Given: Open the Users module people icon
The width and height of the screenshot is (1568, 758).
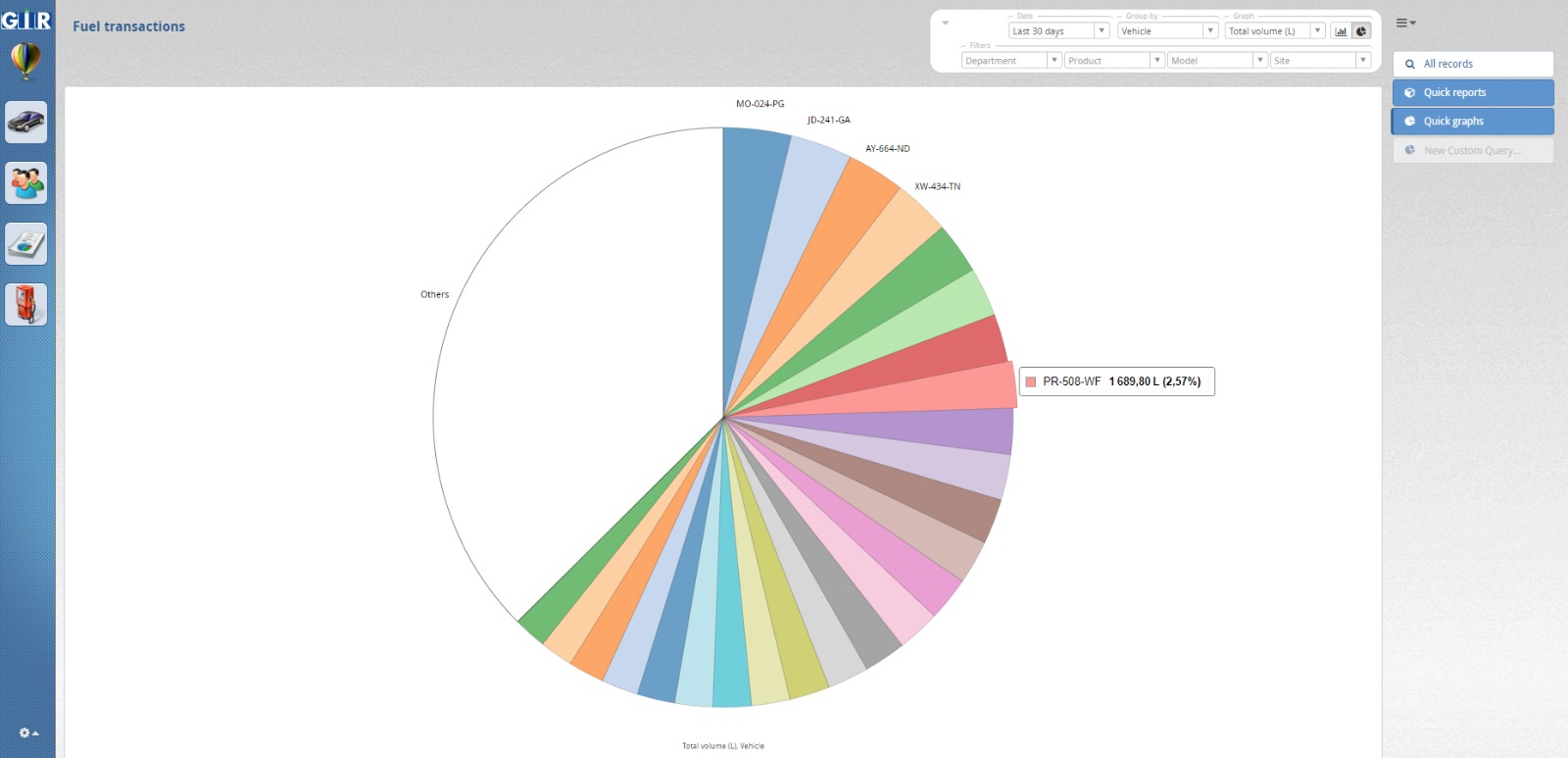Looking at the screenshot, I should click(x=25, y=183).
